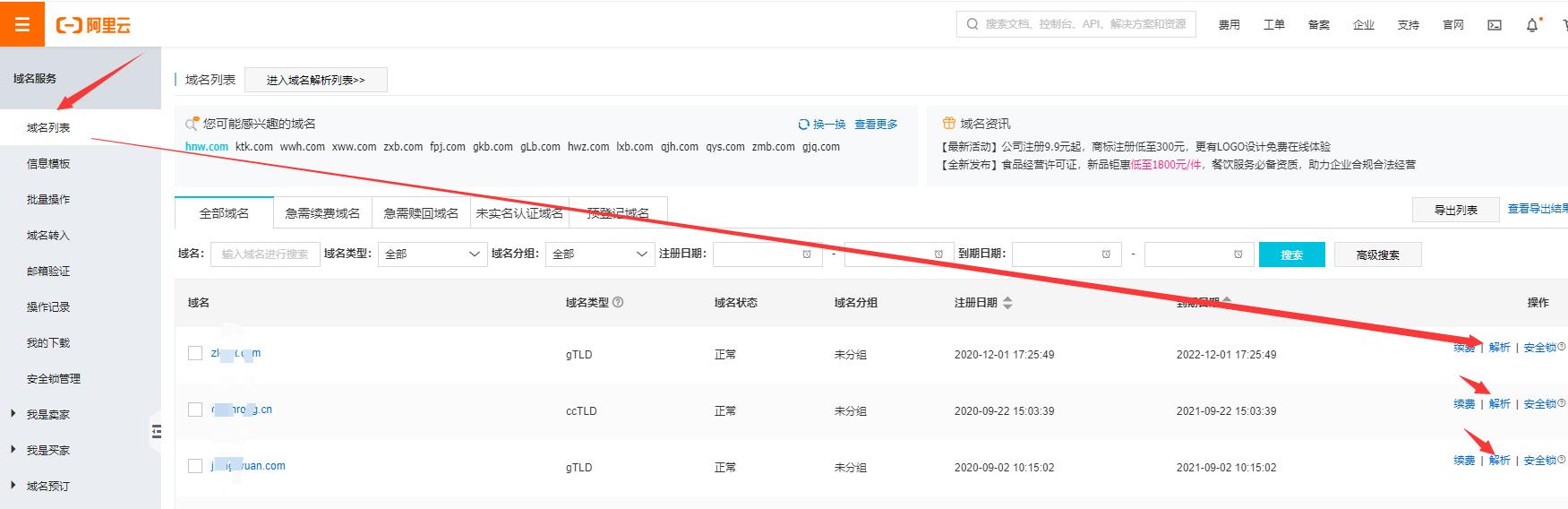Screen dimensions: 1568x509
Task: Click the 高级搜索 button
Action: (x=1377, y=254)
